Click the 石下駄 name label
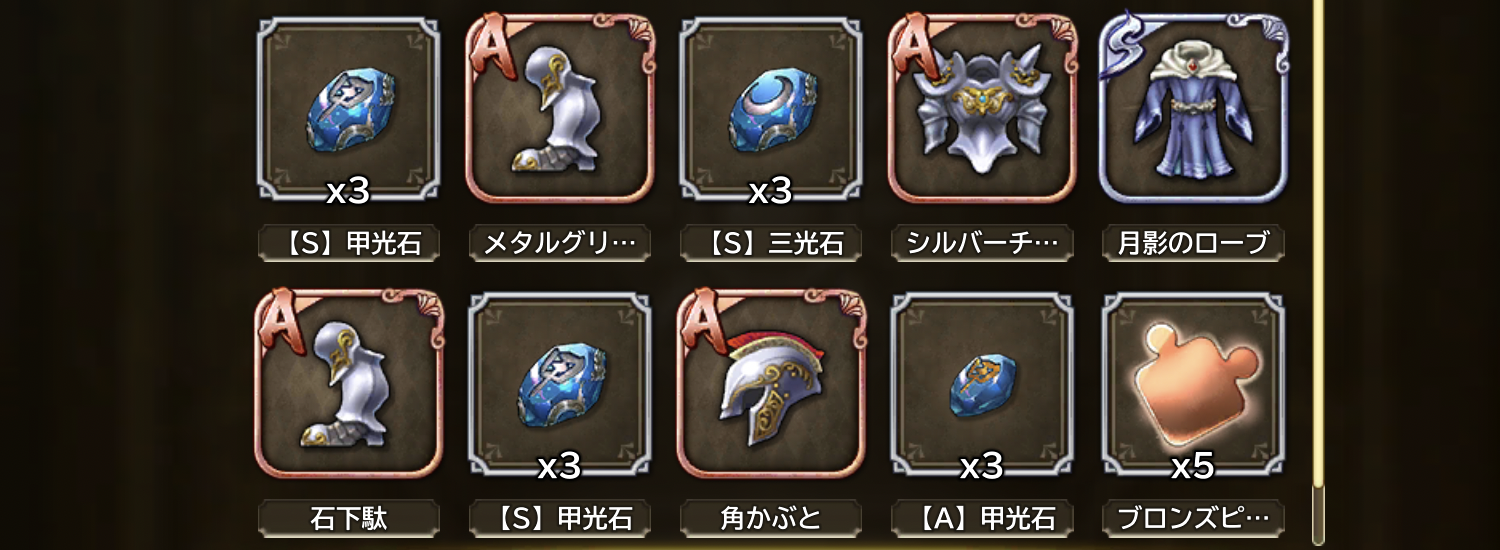 click(349, 518)
